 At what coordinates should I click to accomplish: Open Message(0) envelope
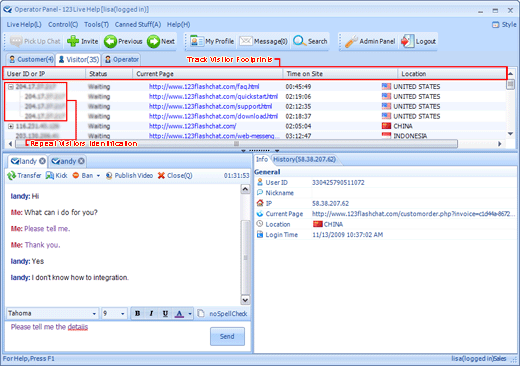263,41
